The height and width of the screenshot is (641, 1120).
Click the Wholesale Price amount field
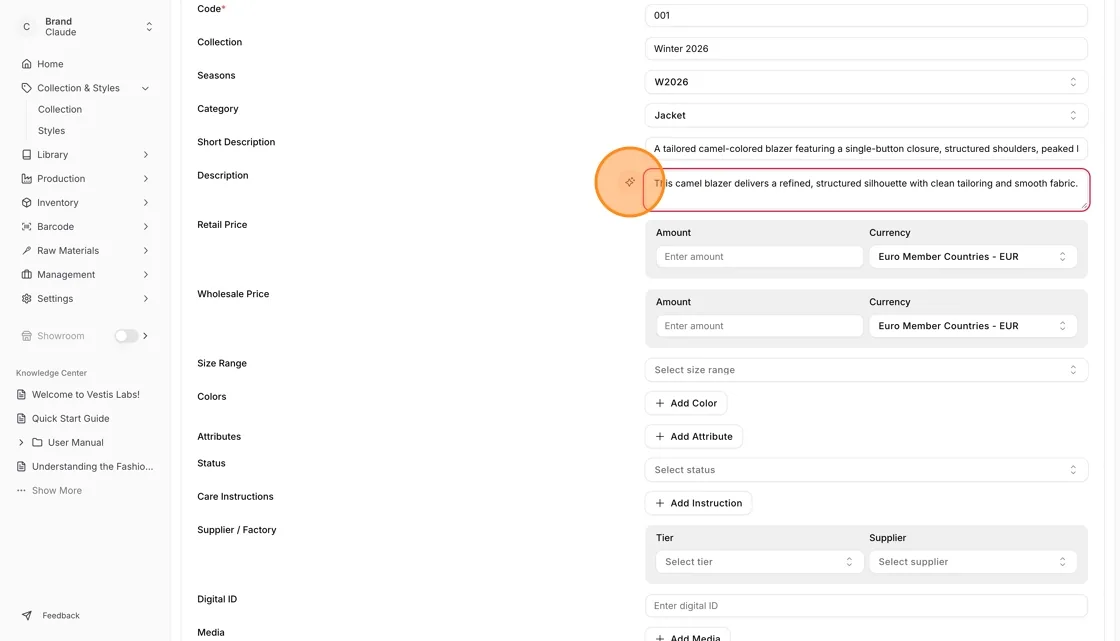pos(759,326)
